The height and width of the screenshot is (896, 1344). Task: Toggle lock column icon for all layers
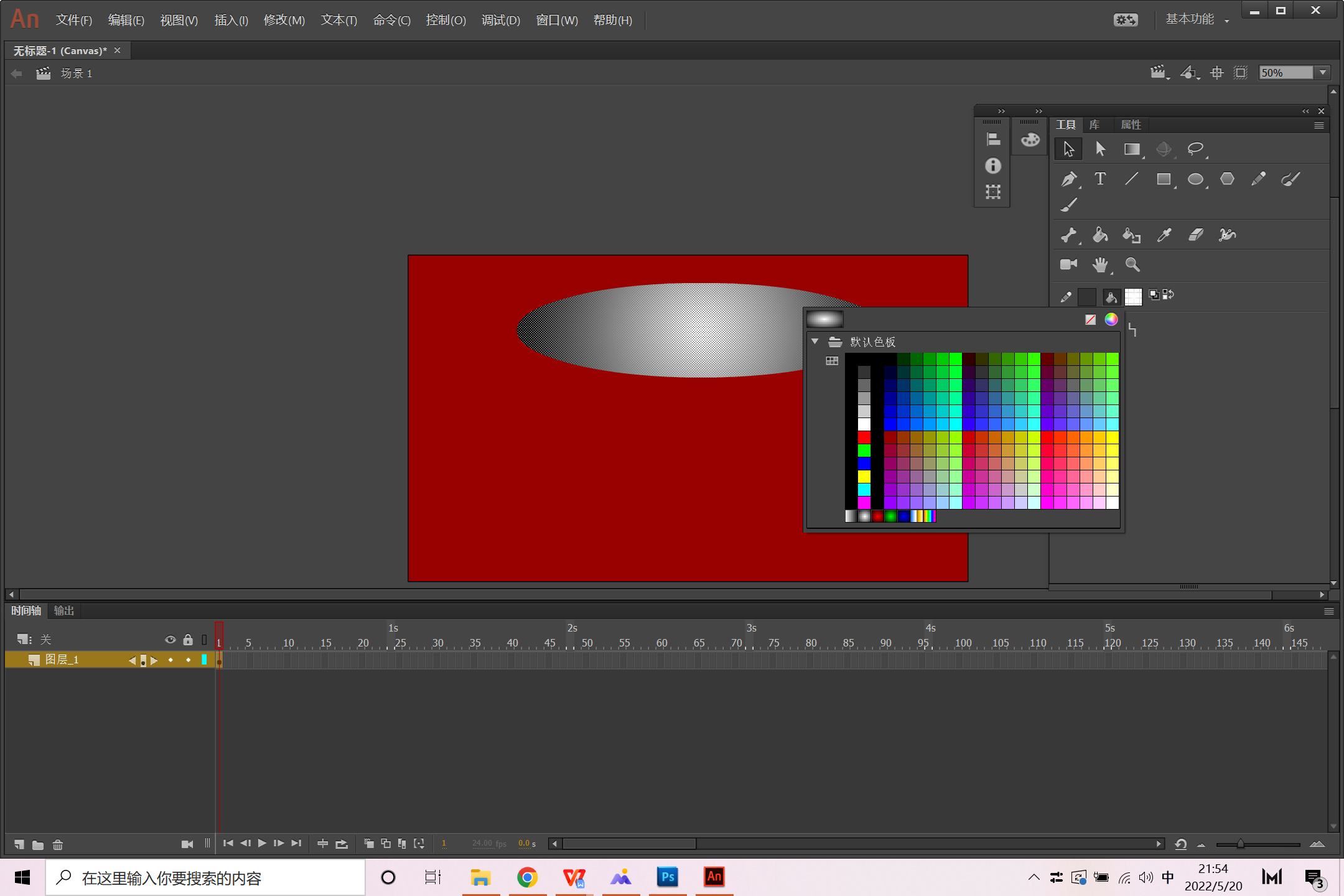[188, 639]
